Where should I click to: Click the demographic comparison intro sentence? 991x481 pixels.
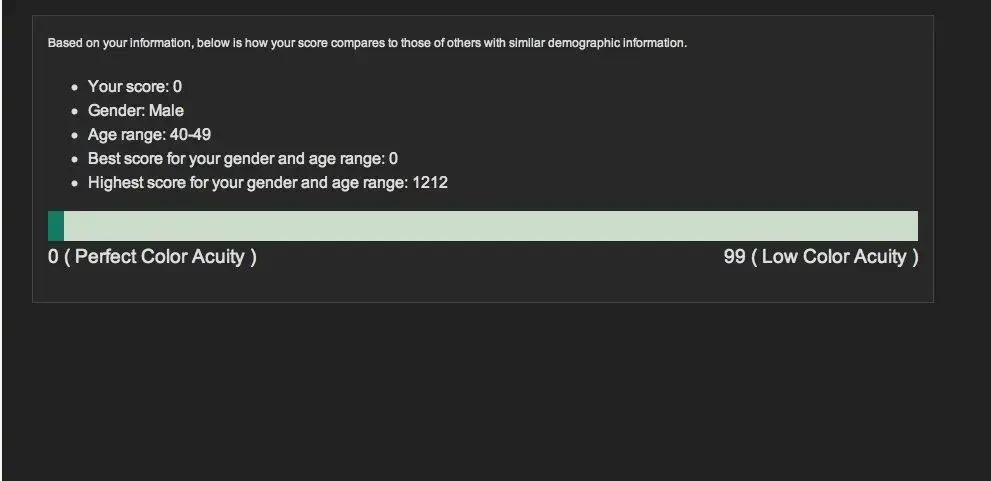(367, 43)
